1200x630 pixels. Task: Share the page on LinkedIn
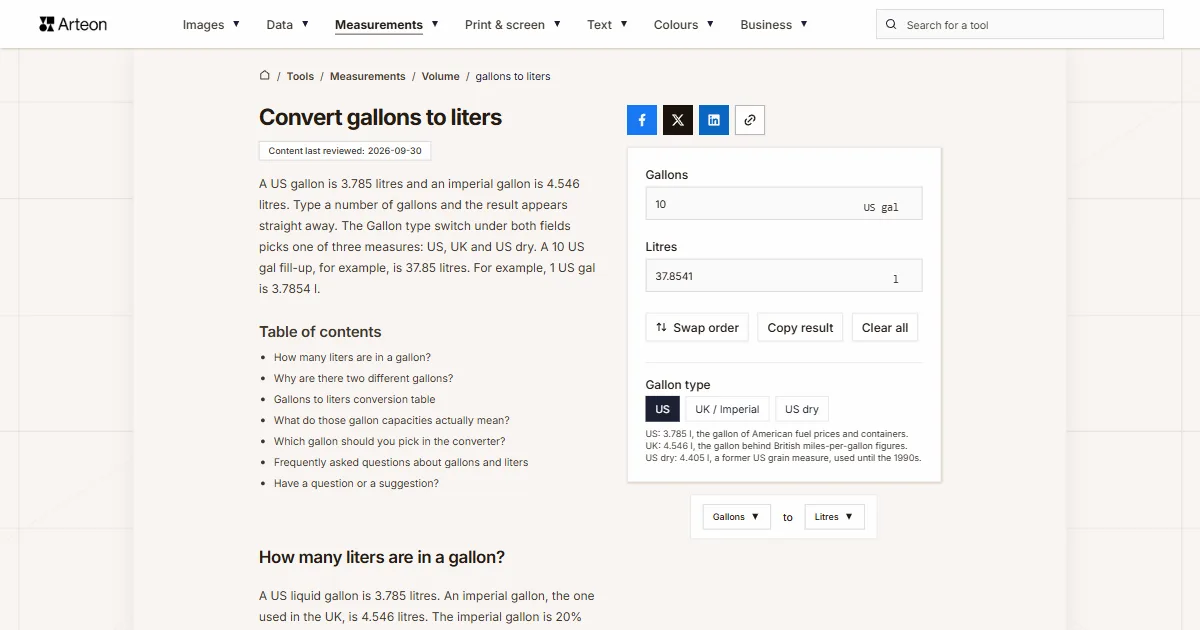click(x=714, y=120)
